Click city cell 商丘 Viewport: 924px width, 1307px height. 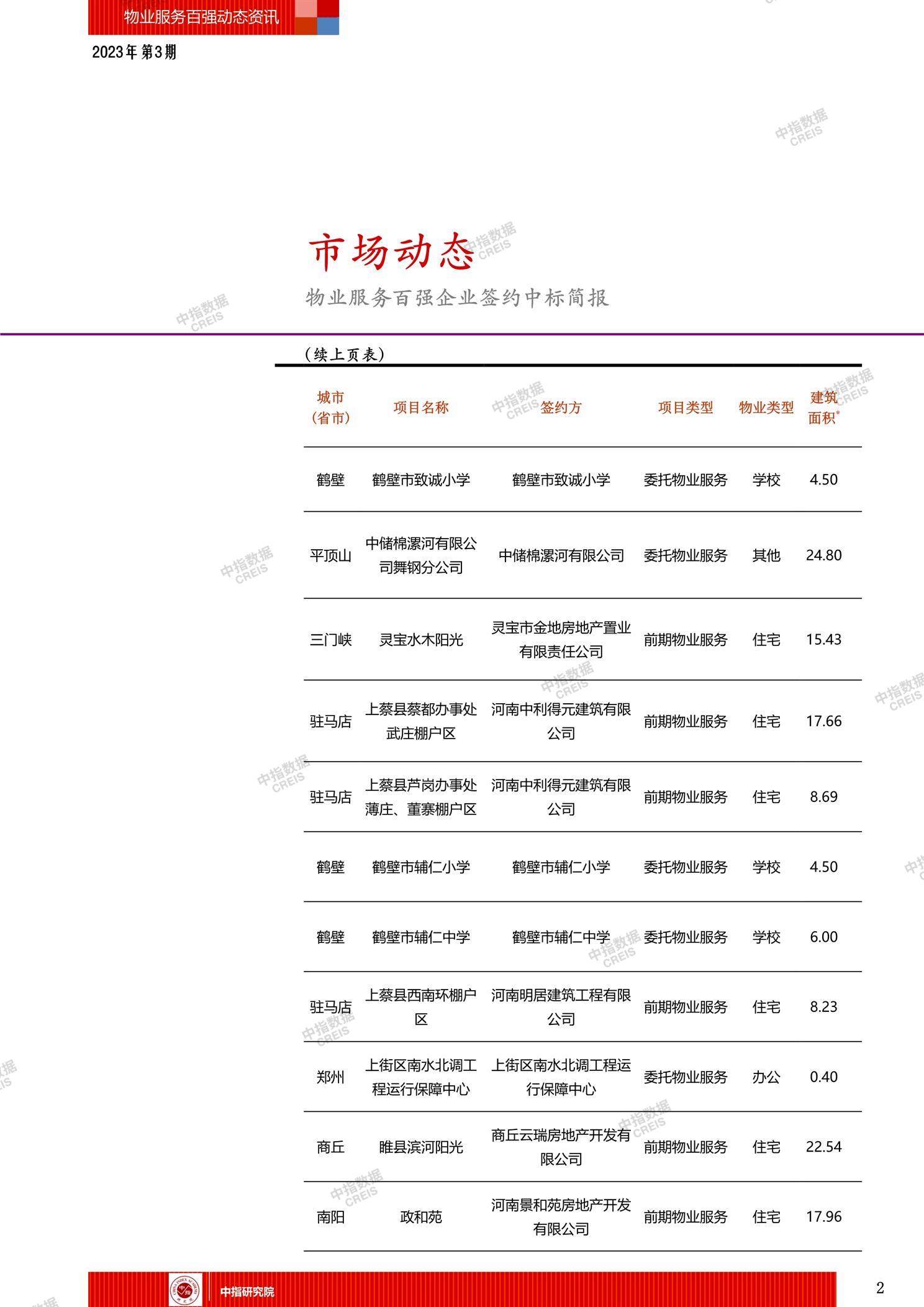(x=330, y=1147)
